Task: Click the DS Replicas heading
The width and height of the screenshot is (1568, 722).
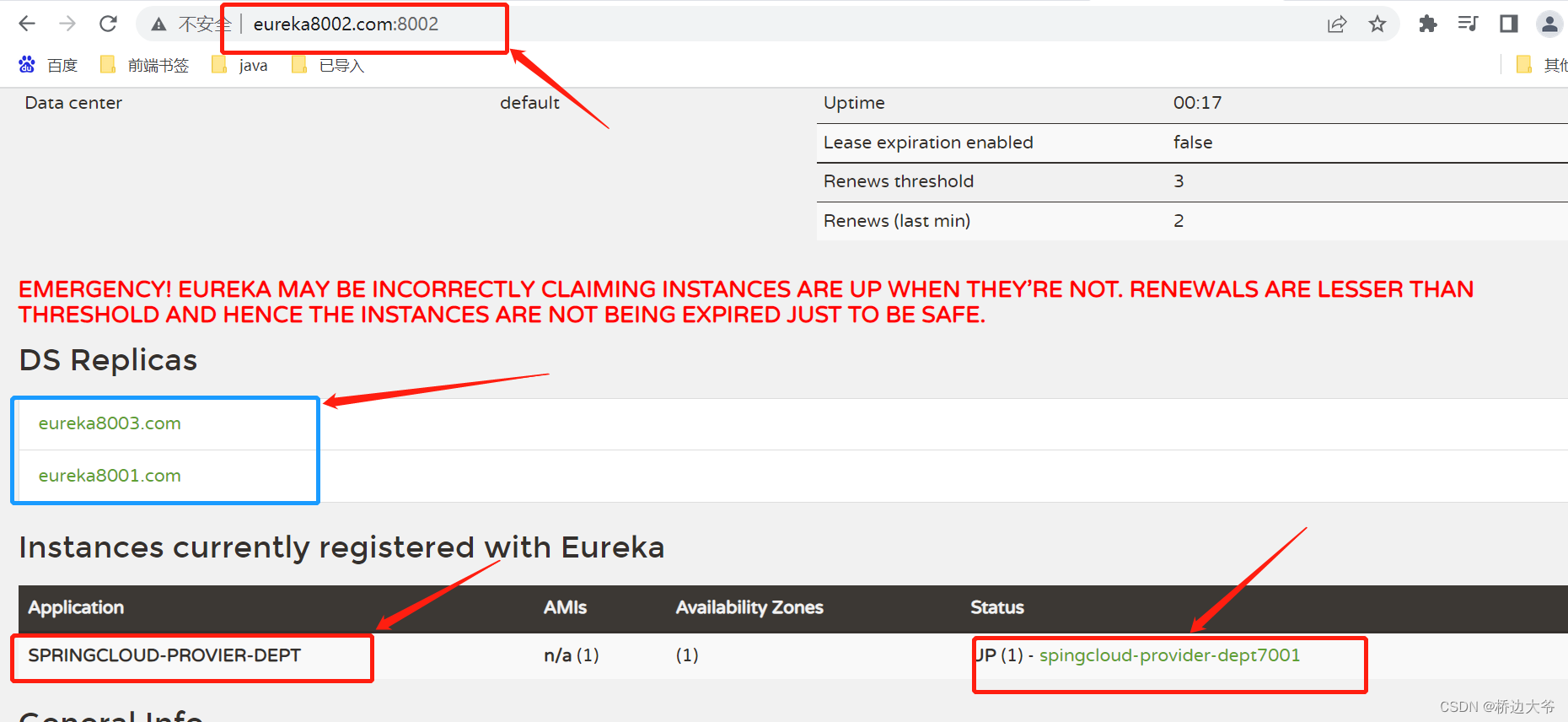Action: [x=108, y=360]
